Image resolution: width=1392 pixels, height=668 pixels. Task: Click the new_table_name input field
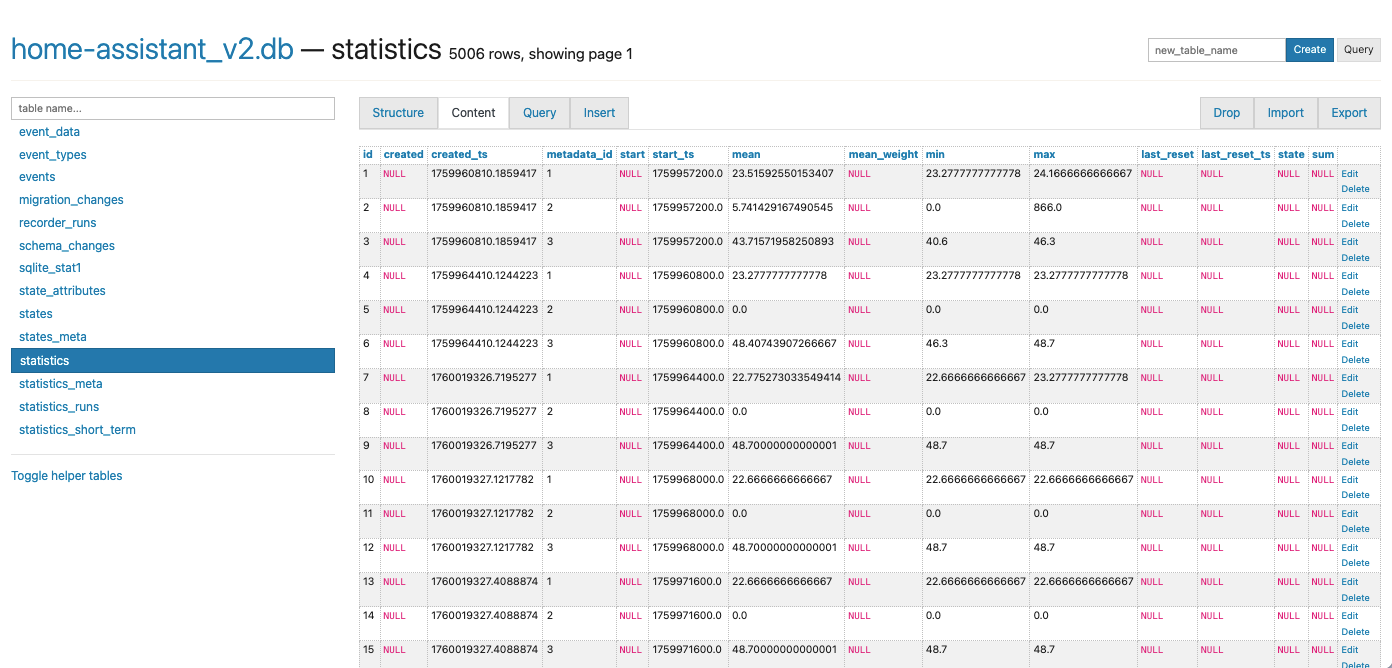(1216, 50)
